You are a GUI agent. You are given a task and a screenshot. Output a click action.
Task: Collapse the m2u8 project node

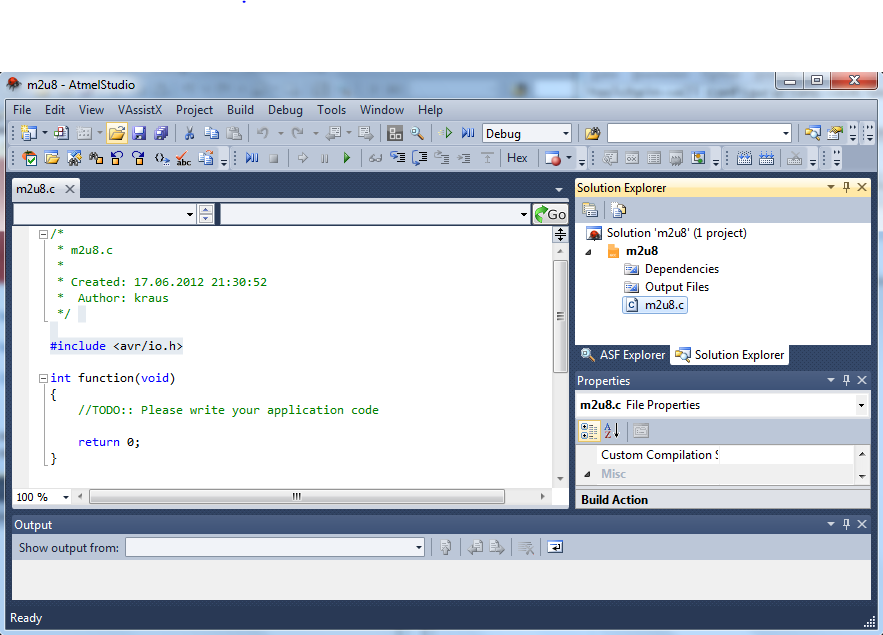pyautogui.click(x=588, y=252)
